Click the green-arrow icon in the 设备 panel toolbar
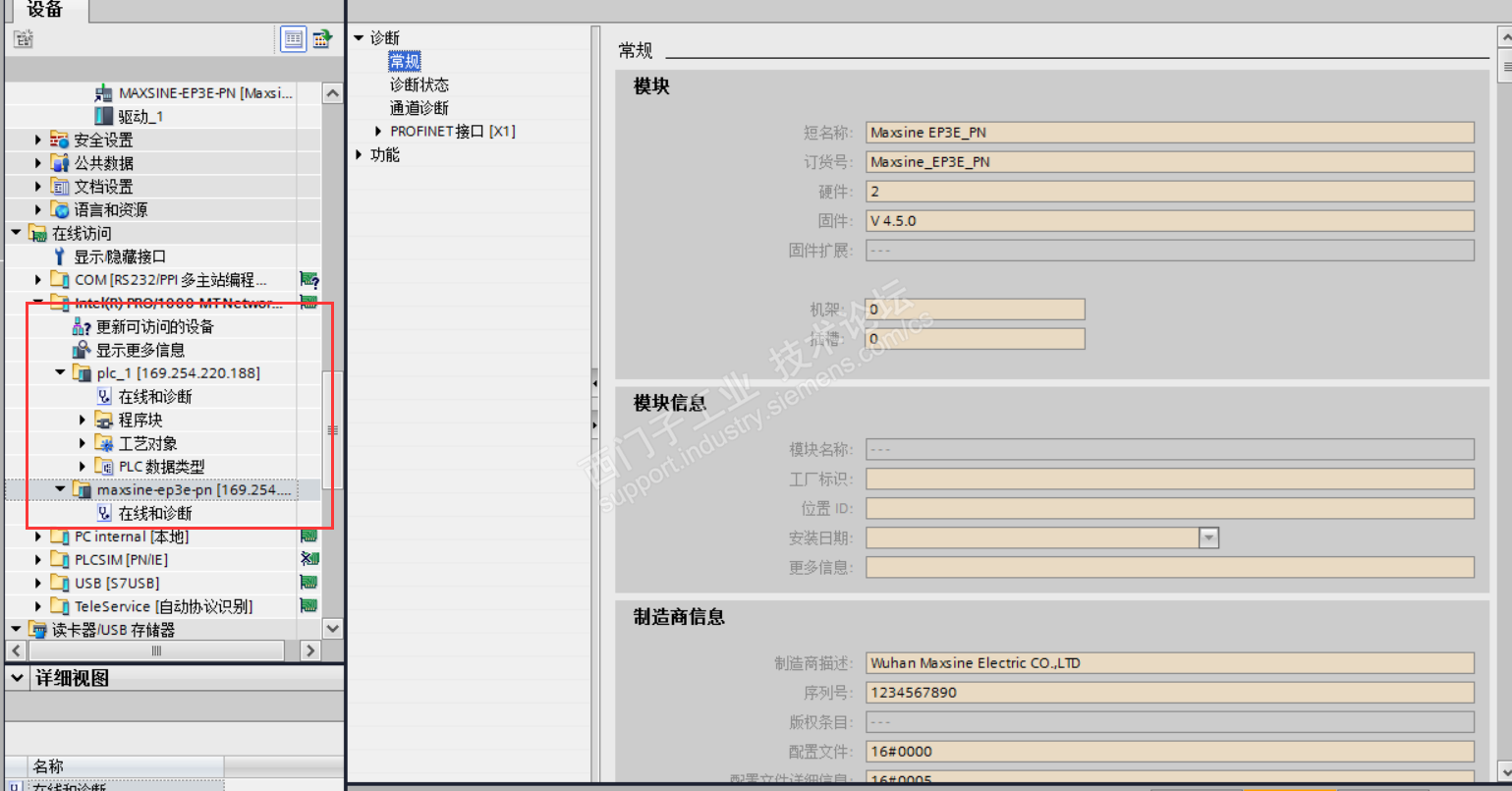 pos(322,38)
